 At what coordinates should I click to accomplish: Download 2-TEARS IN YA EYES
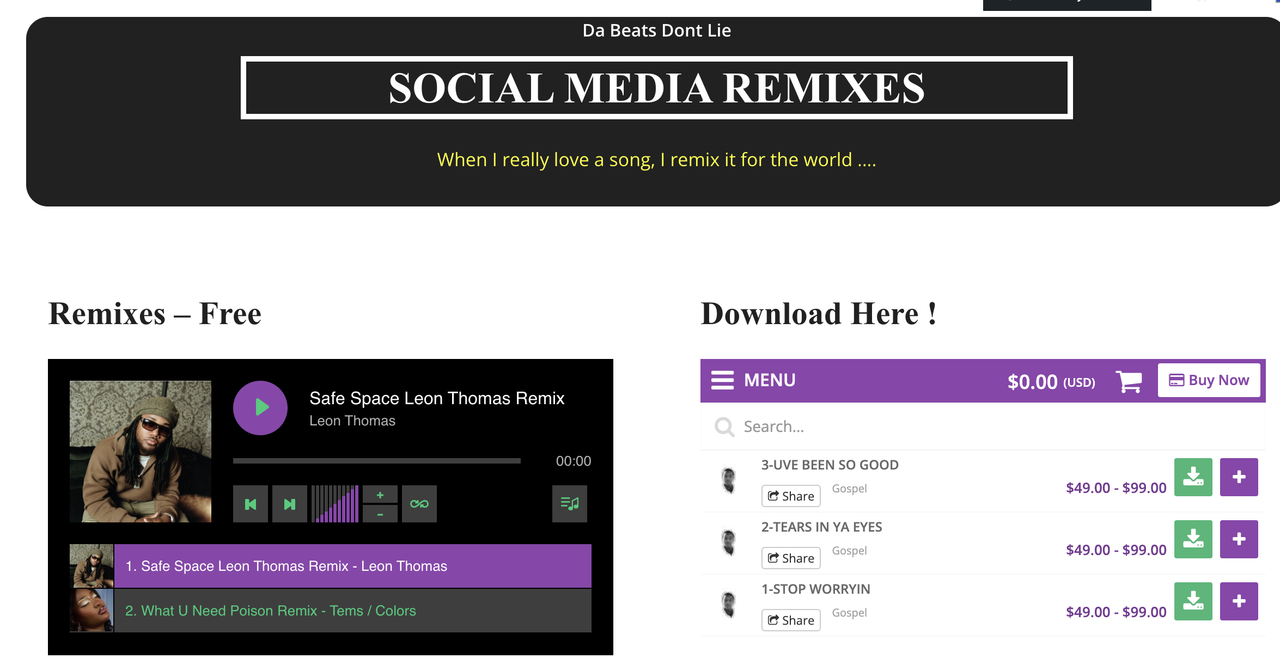tap(1193, 539)
